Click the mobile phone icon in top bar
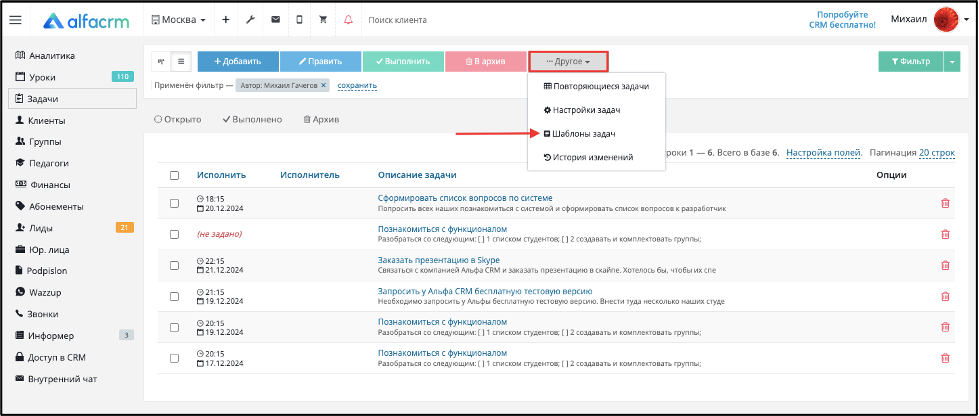This screenshot has height=416, width=979. pos(299,20)
